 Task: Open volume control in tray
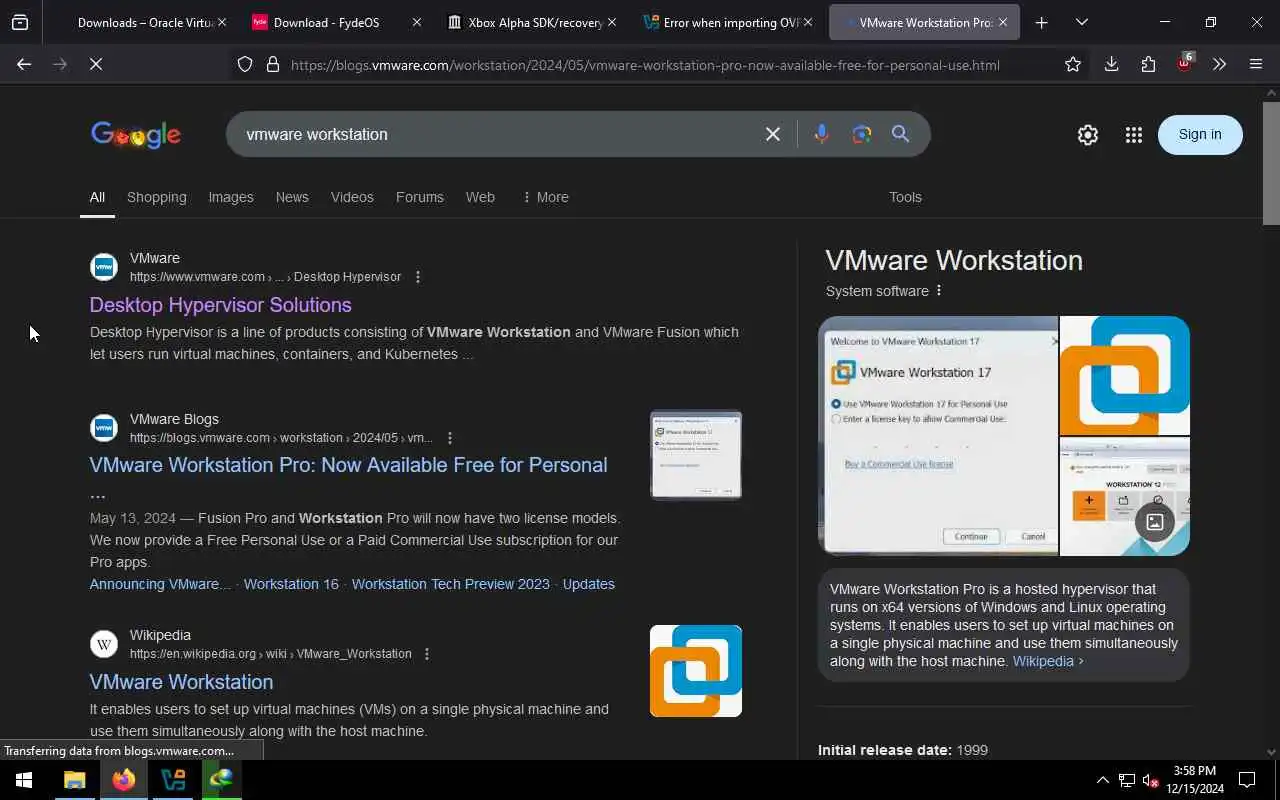click(x=1150, y=780)
